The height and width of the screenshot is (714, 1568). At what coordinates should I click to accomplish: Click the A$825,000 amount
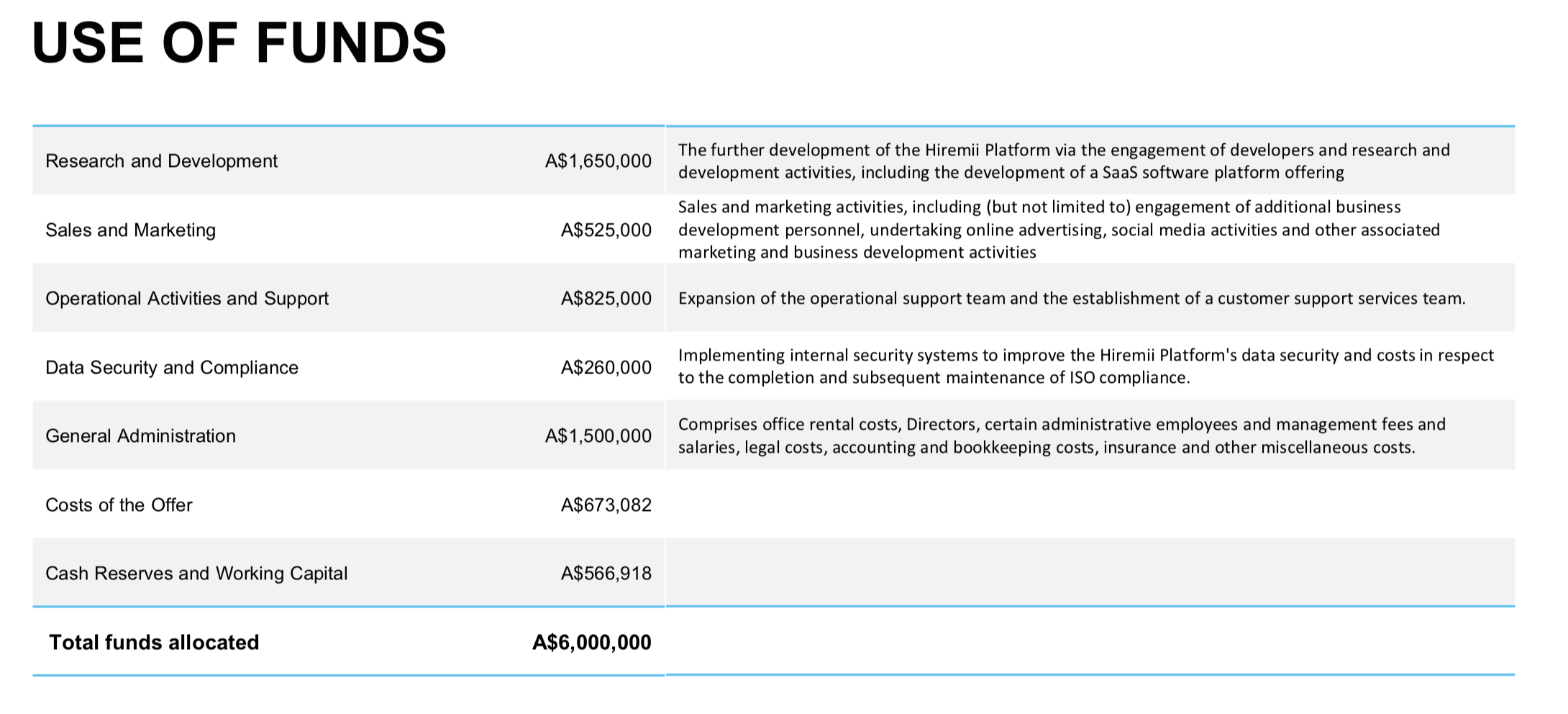606,298
